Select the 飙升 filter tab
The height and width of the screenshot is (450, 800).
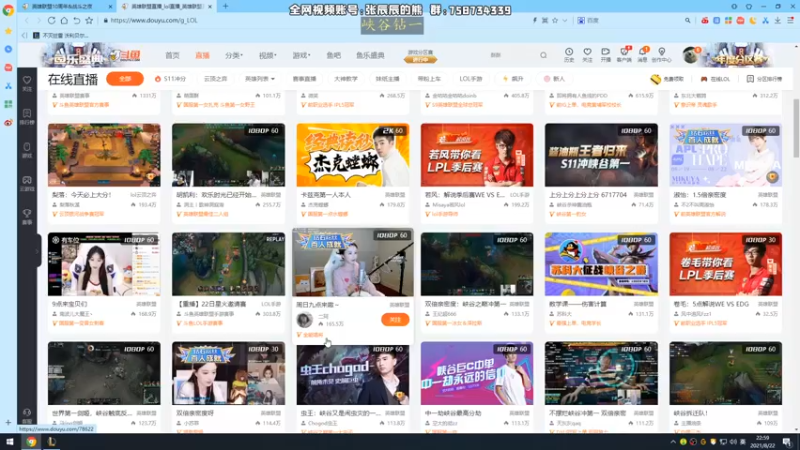point(513,79)
